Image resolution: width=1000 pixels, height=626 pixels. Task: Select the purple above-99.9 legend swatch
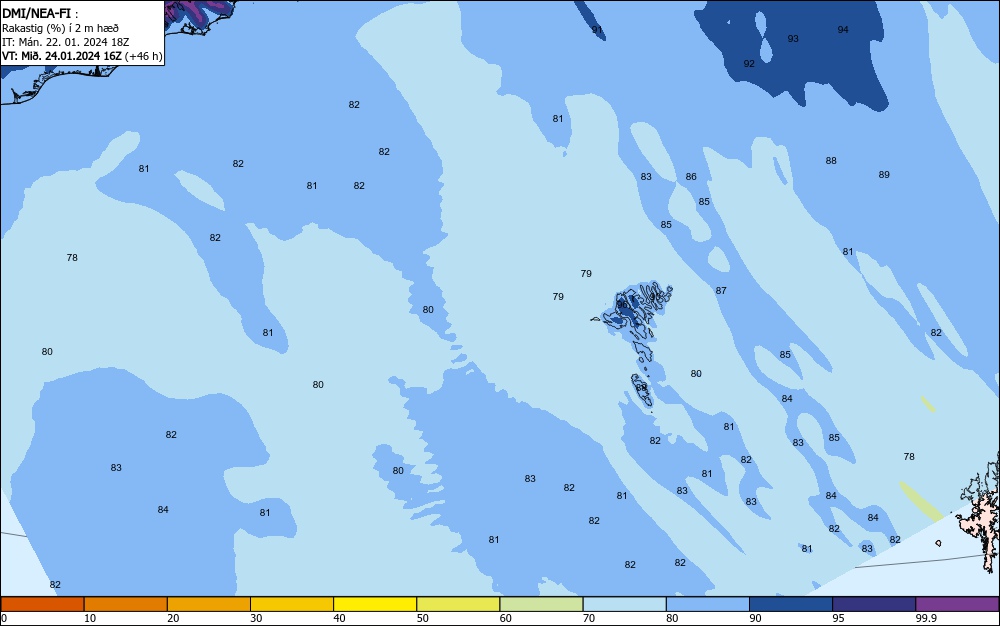coord(957,604)
